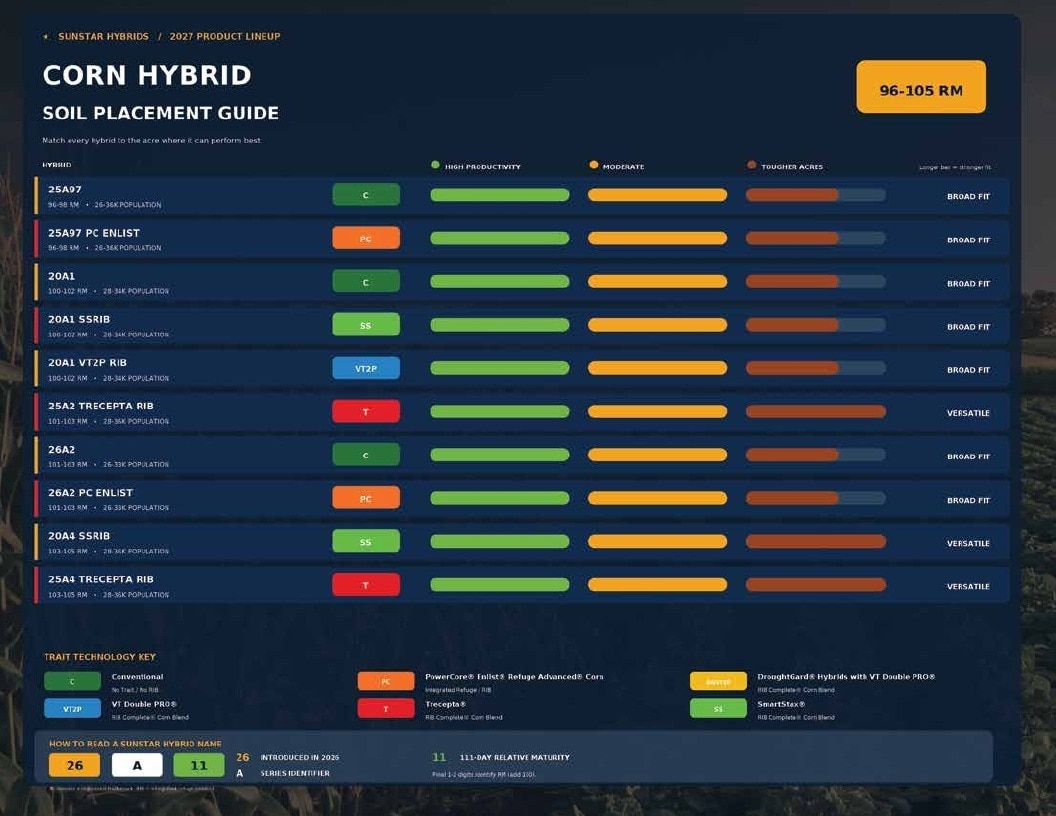Click the SERIES IDENTIFIER text

click(295, 774)
